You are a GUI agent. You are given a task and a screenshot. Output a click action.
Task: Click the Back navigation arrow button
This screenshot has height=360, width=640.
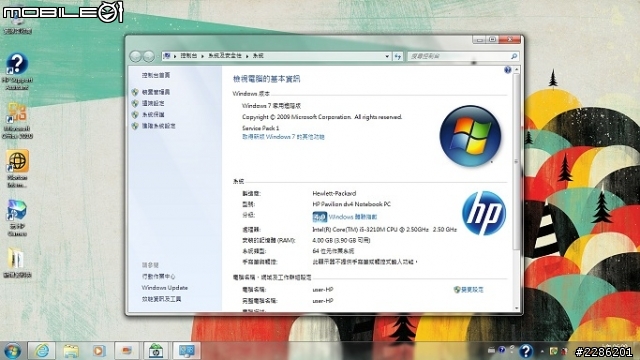pos(136,56)
